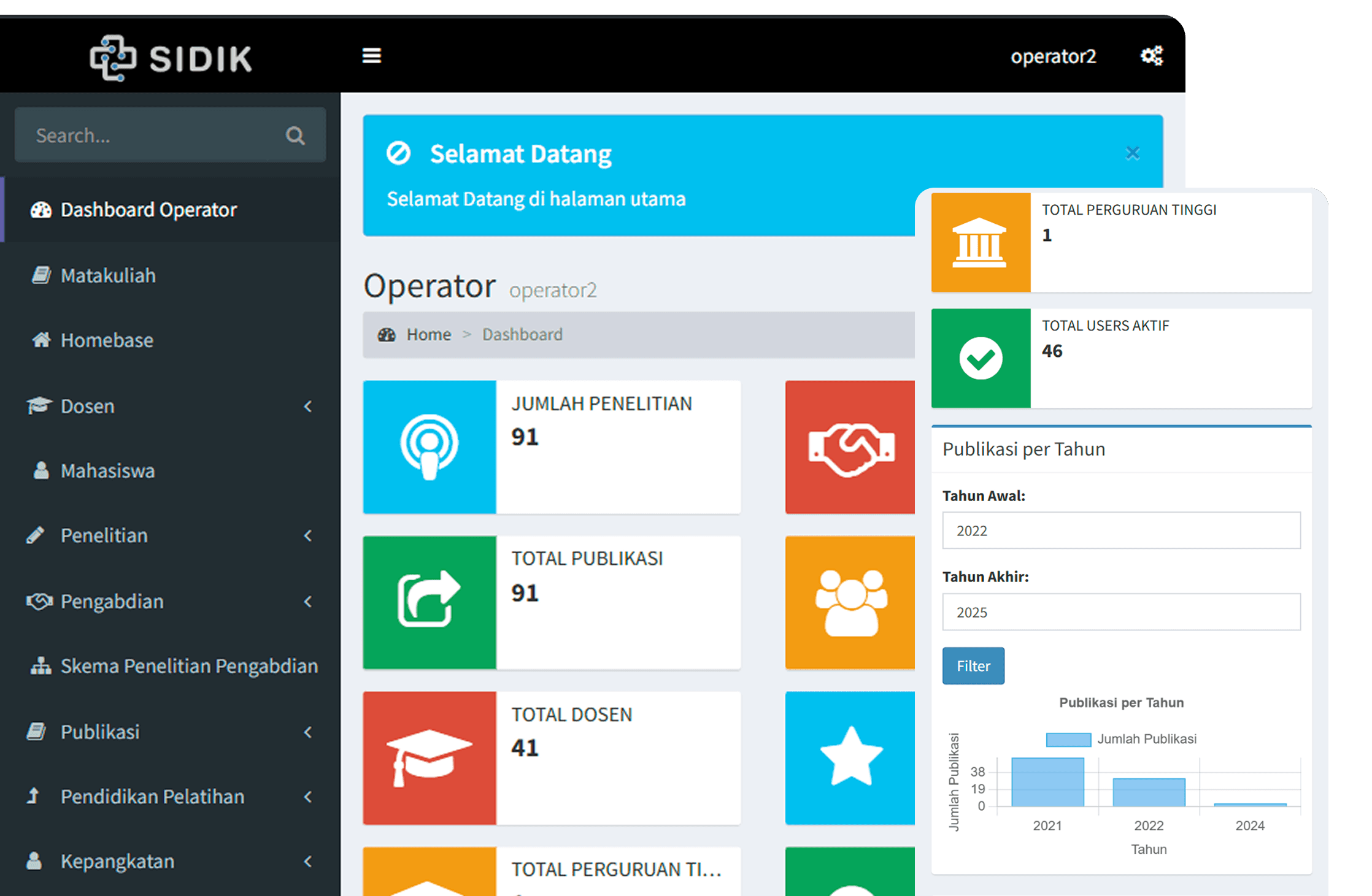Screen dimensions: 1372x896
Task: Click the Penelitian pencil icon
Action: [36, 535]
